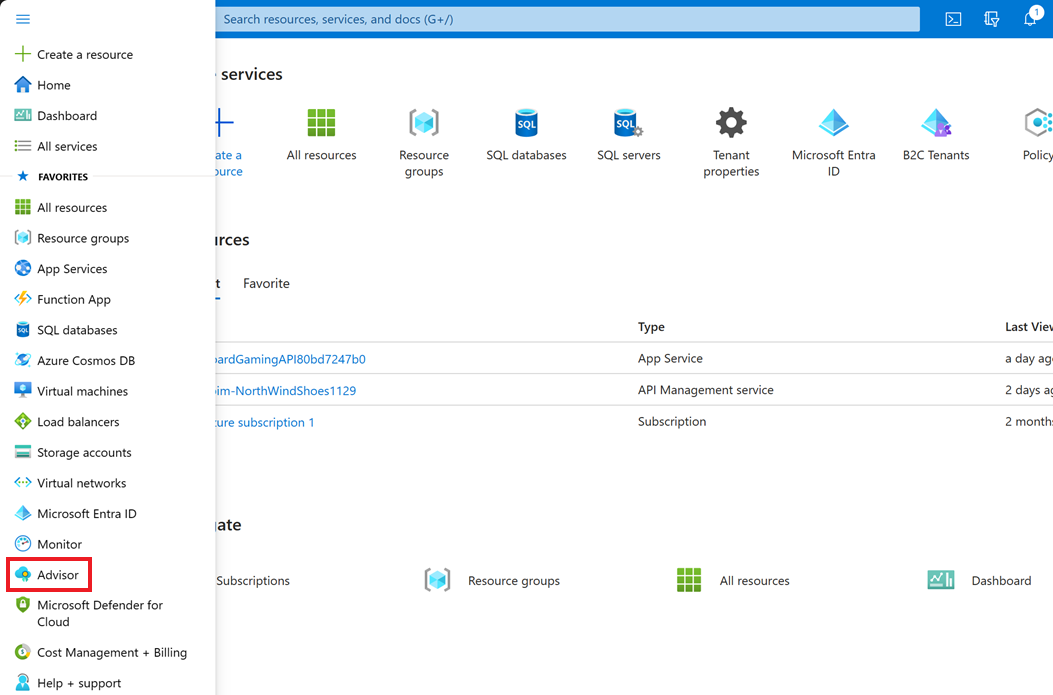1053x695 pixels.
Task: Click the Microsoft Entra ID sidebar icon
Action: pyautogui.click(x=23, y=514)
